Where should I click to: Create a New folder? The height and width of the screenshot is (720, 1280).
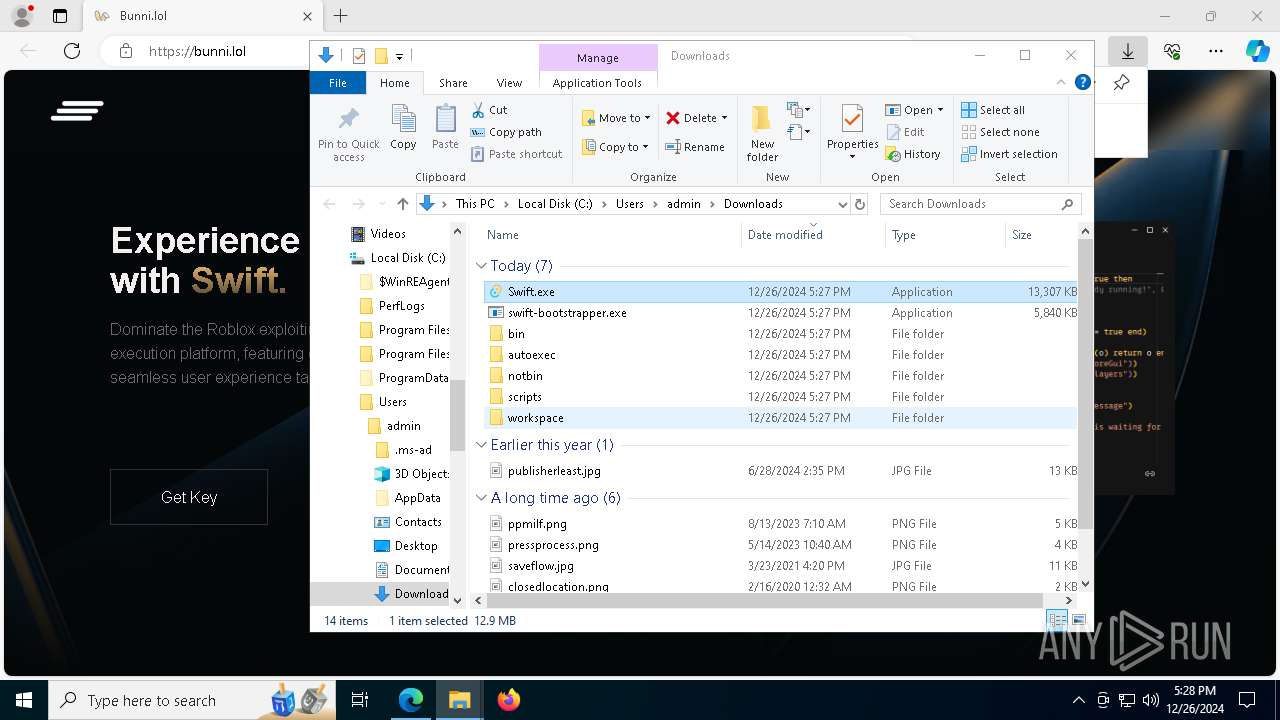click(762, 132)
